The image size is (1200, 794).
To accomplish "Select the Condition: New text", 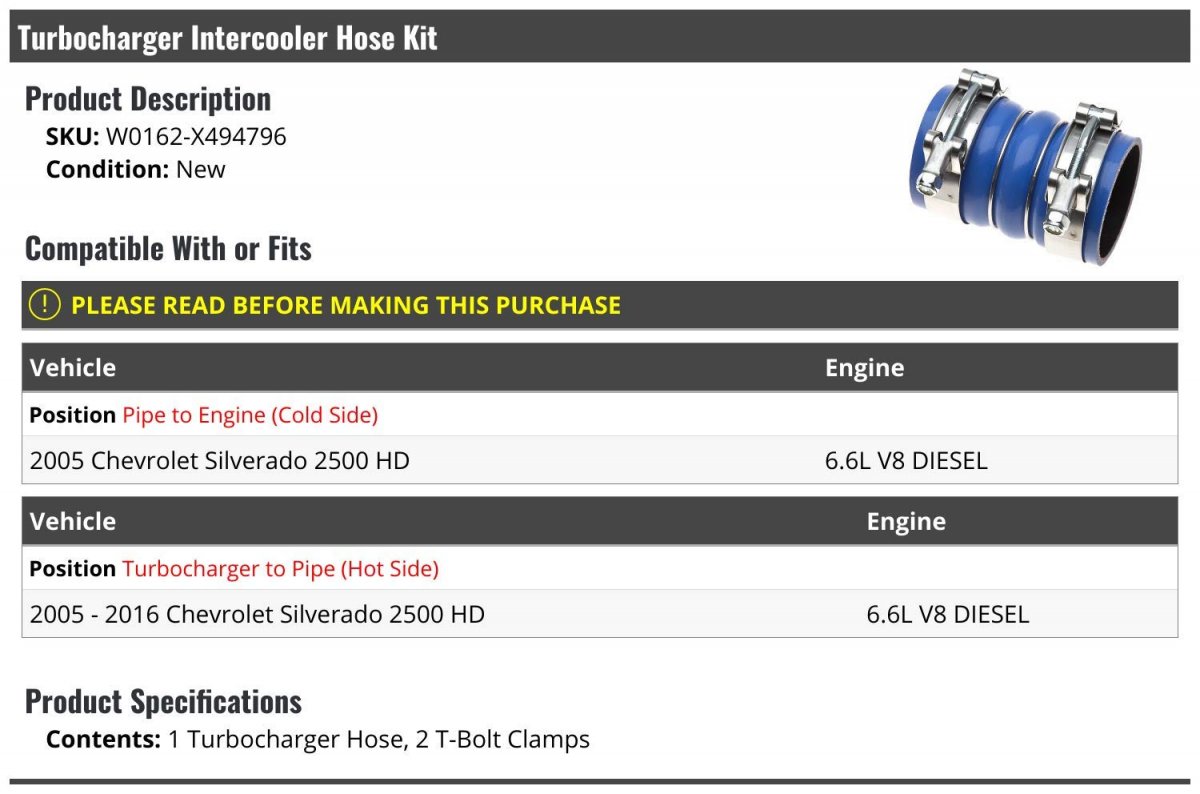I will coord(136,169).
